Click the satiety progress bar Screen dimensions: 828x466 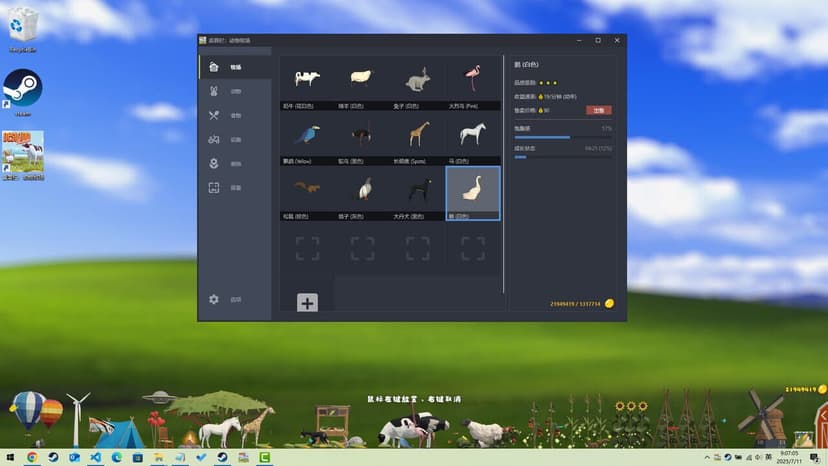(x=563, y=137)
